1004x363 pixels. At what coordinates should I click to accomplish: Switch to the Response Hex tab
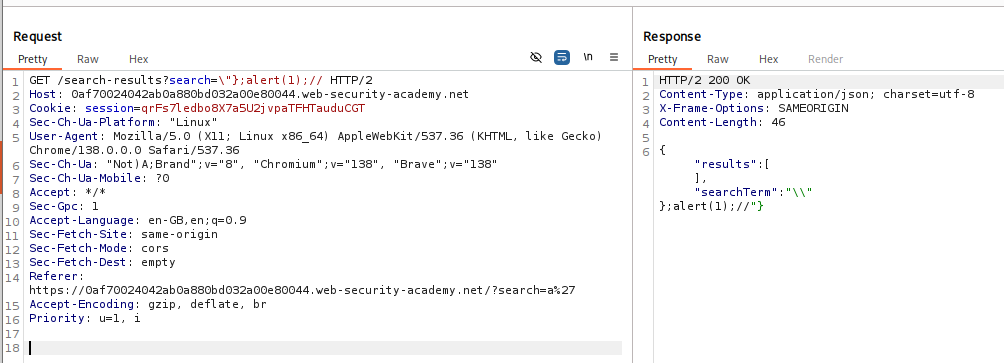(x=768, y=59)
